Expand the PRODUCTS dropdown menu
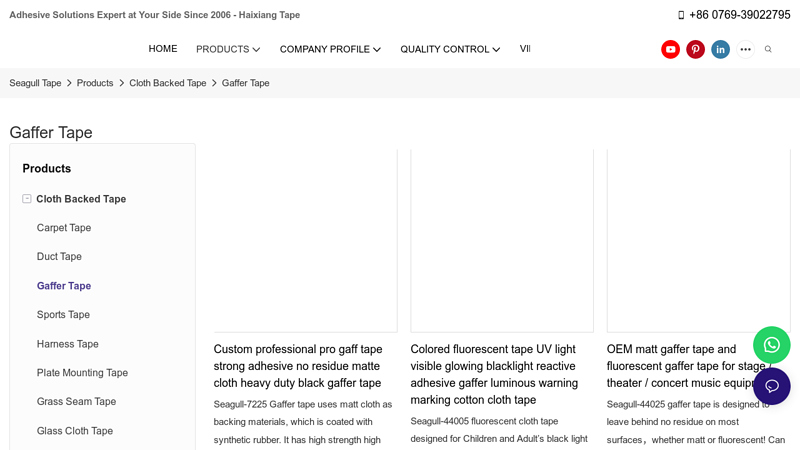The width and height of the screenshot is (800, 450). [228, 49]
